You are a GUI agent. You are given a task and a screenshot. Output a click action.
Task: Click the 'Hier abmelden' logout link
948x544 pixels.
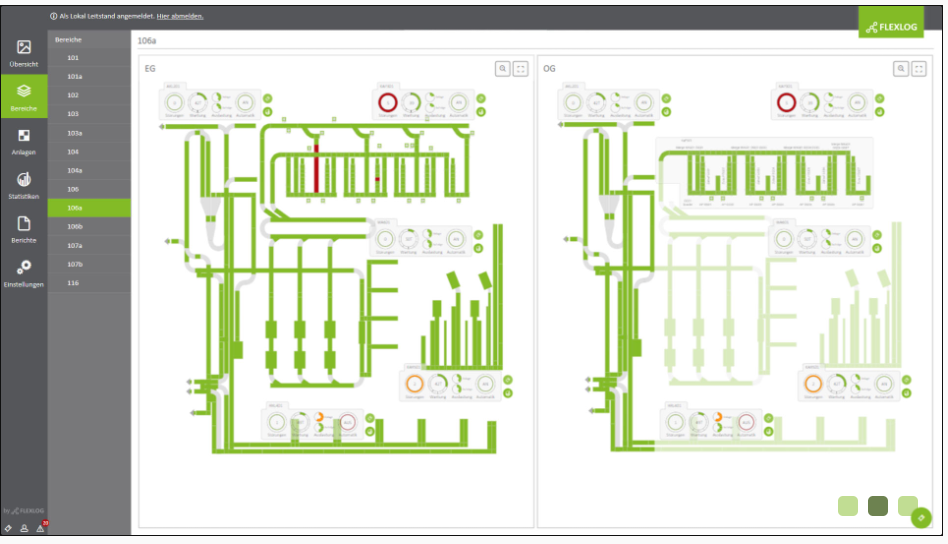click(x=180, y=16)
